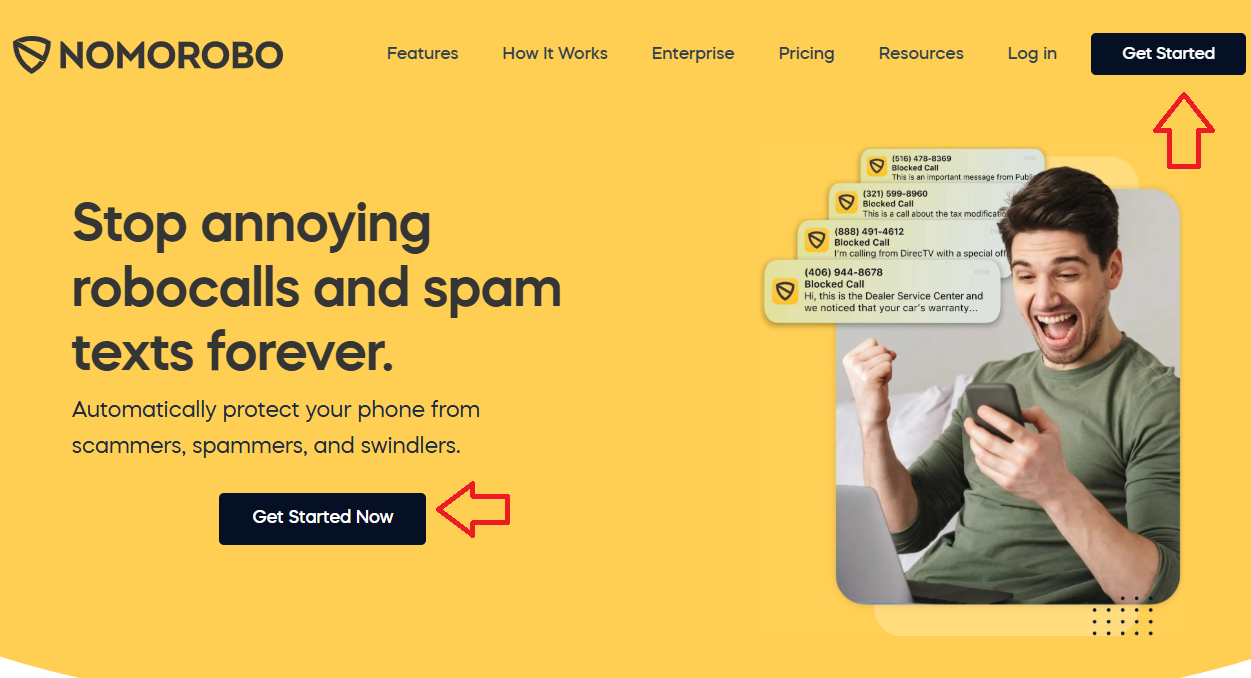1251x678 pixels.
Task: Open the Resources menu
Action: click(x=921, y=53)
